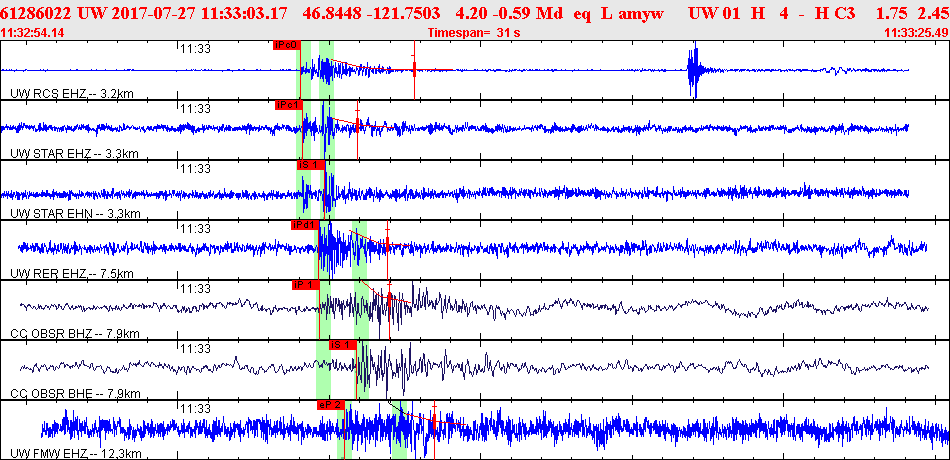Select the value 1.75 in the header
This screenshot has height=460, width=950.
click(x=890, y=13)
